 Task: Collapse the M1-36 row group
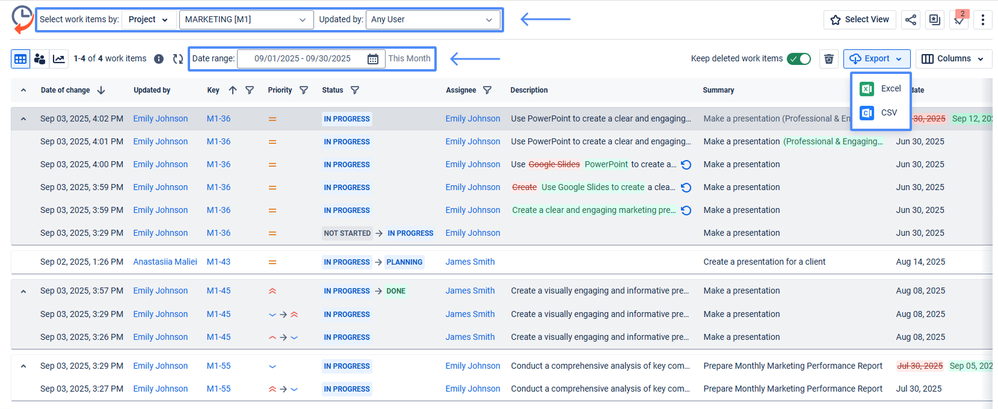tap(23, 119)
